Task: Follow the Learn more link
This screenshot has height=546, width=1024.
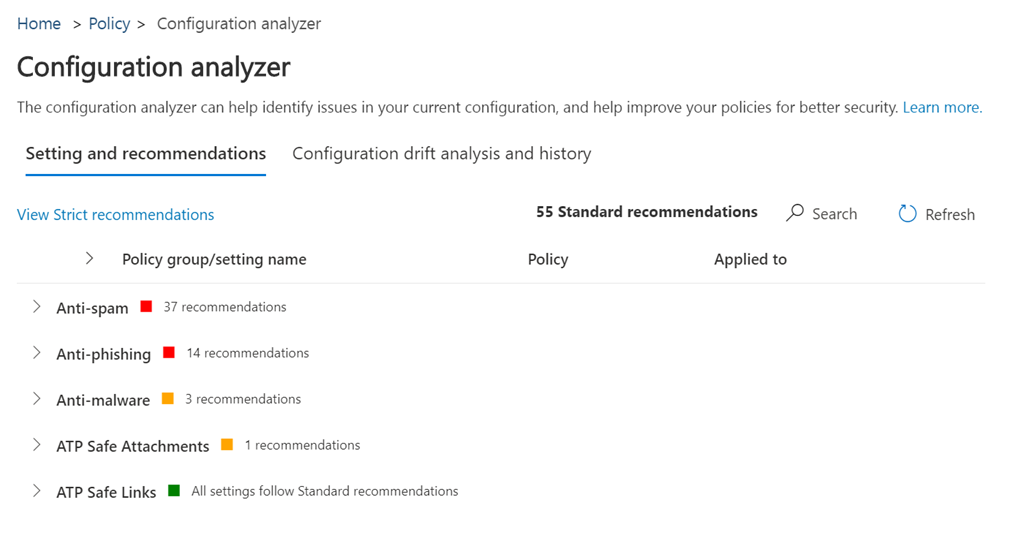Action: tap(942, 107)
